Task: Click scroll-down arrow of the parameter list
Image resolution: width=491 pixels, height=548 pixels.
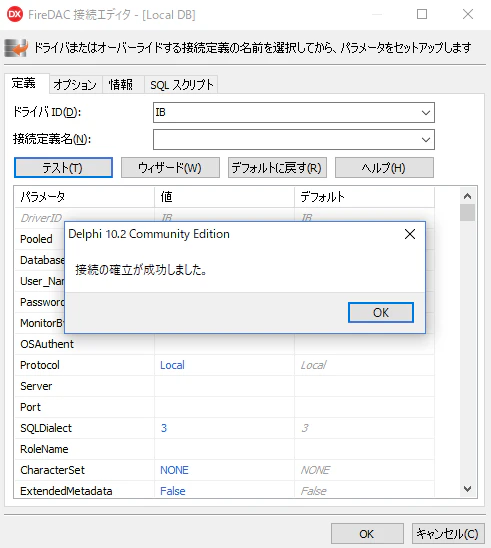Action: coord(467,489)
